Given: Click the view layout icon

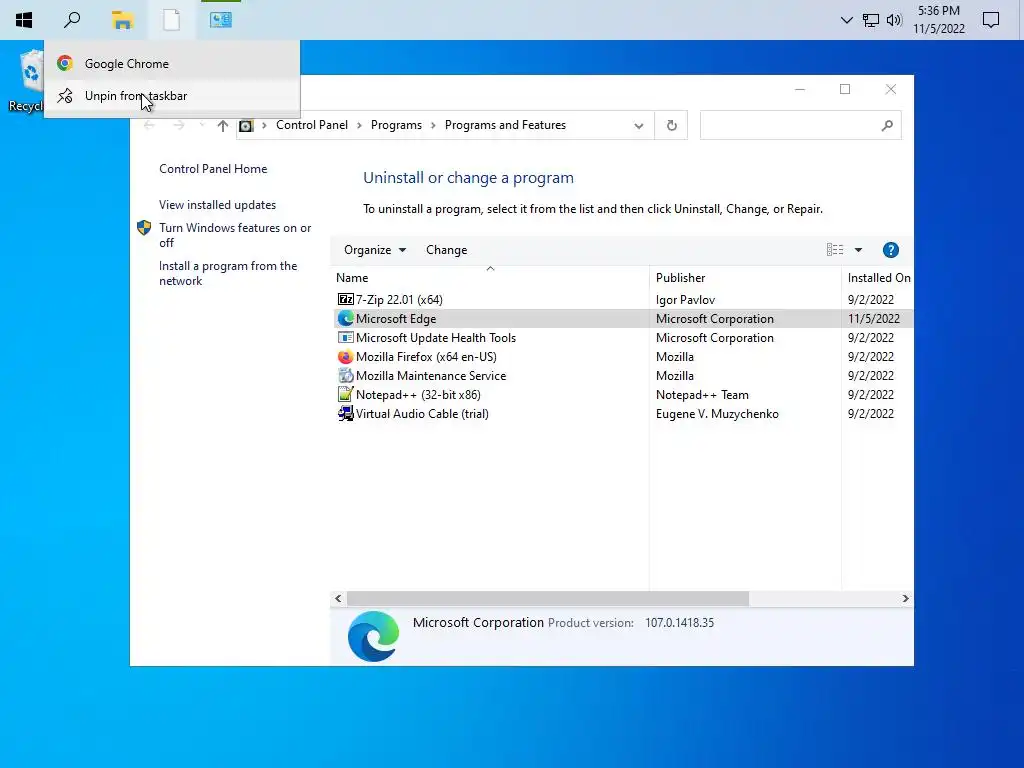Looking at the screenshot, I should tap(835, 249).
